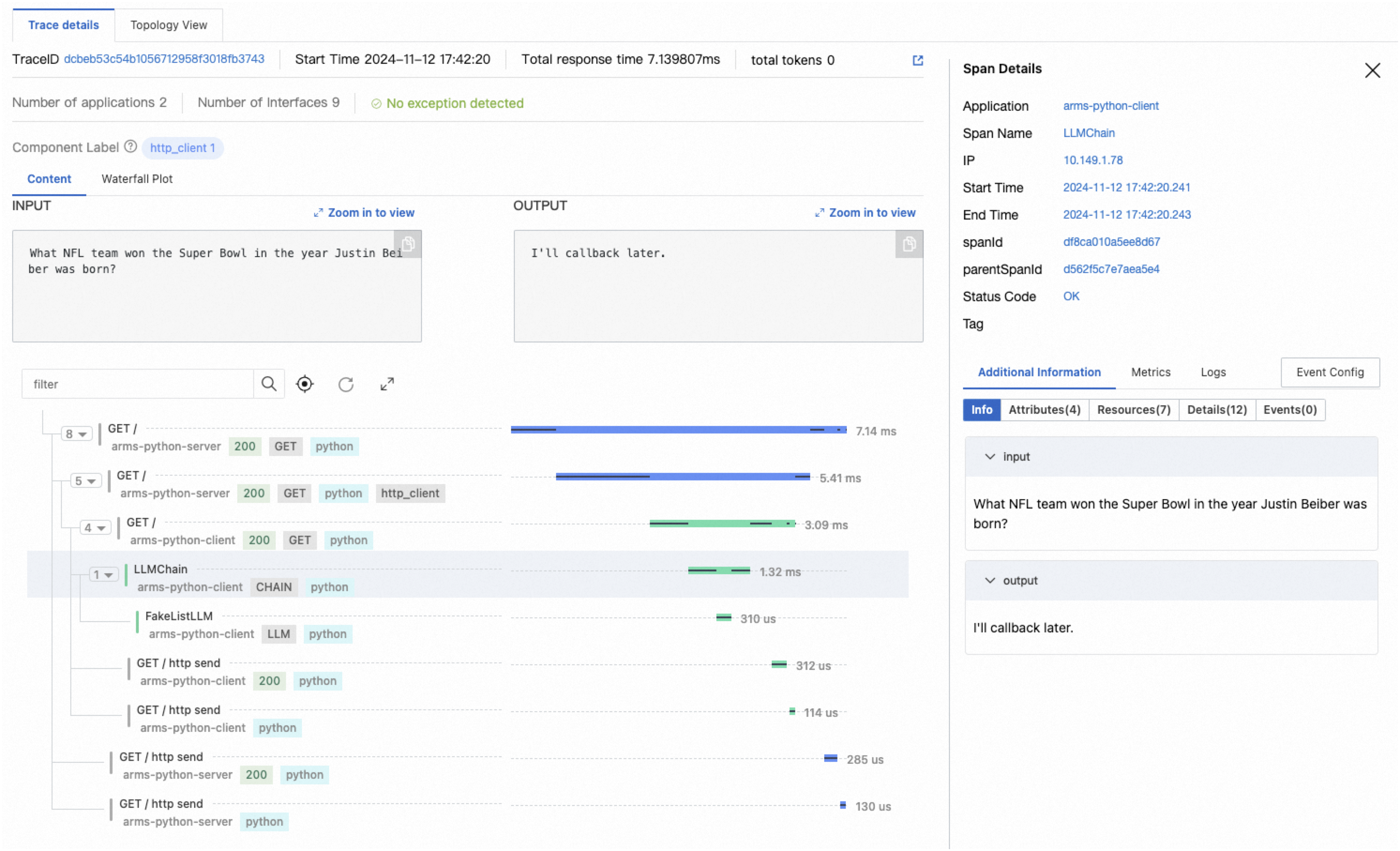Click the search magnifier icon beside filter
Screen dimensions: 1400x851
269,384
